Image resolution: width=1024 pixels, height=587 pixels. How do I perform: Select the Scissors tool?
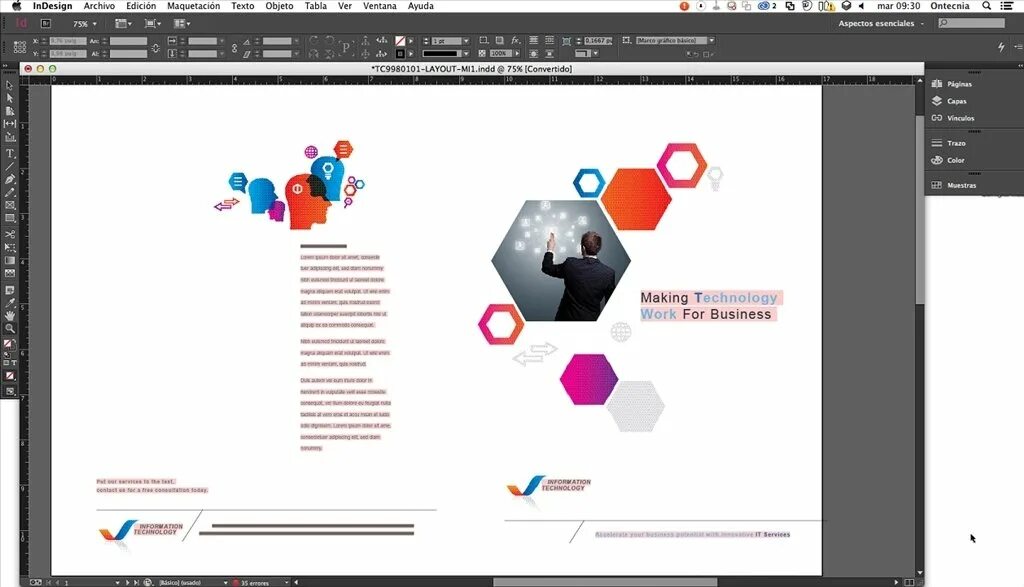9,234
